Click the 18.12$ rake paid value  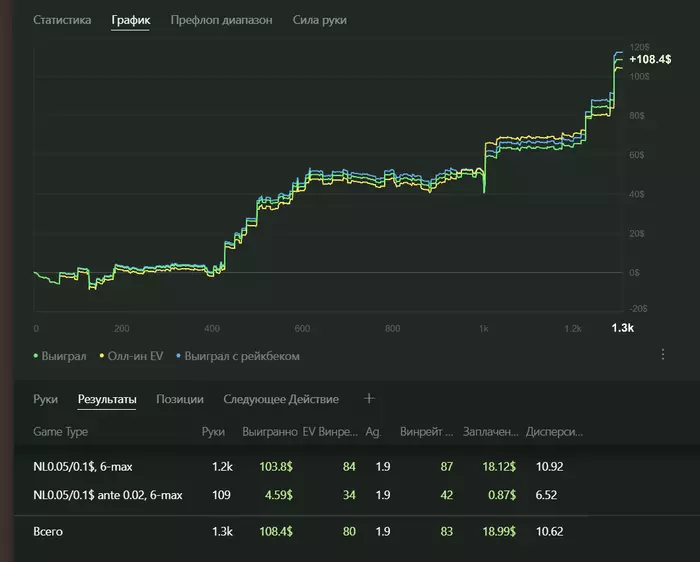point(499,466)
